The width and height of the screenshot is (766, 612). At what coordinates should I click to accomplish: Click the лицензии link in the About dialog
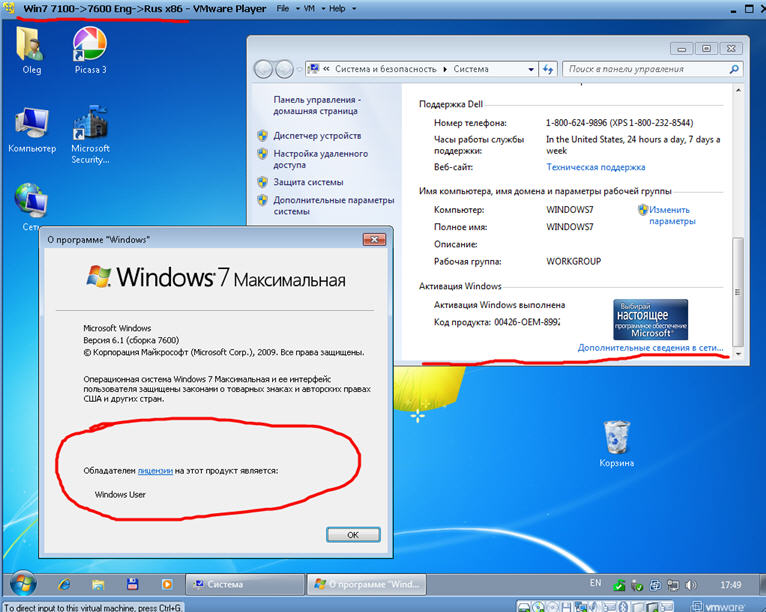[155, 471]
